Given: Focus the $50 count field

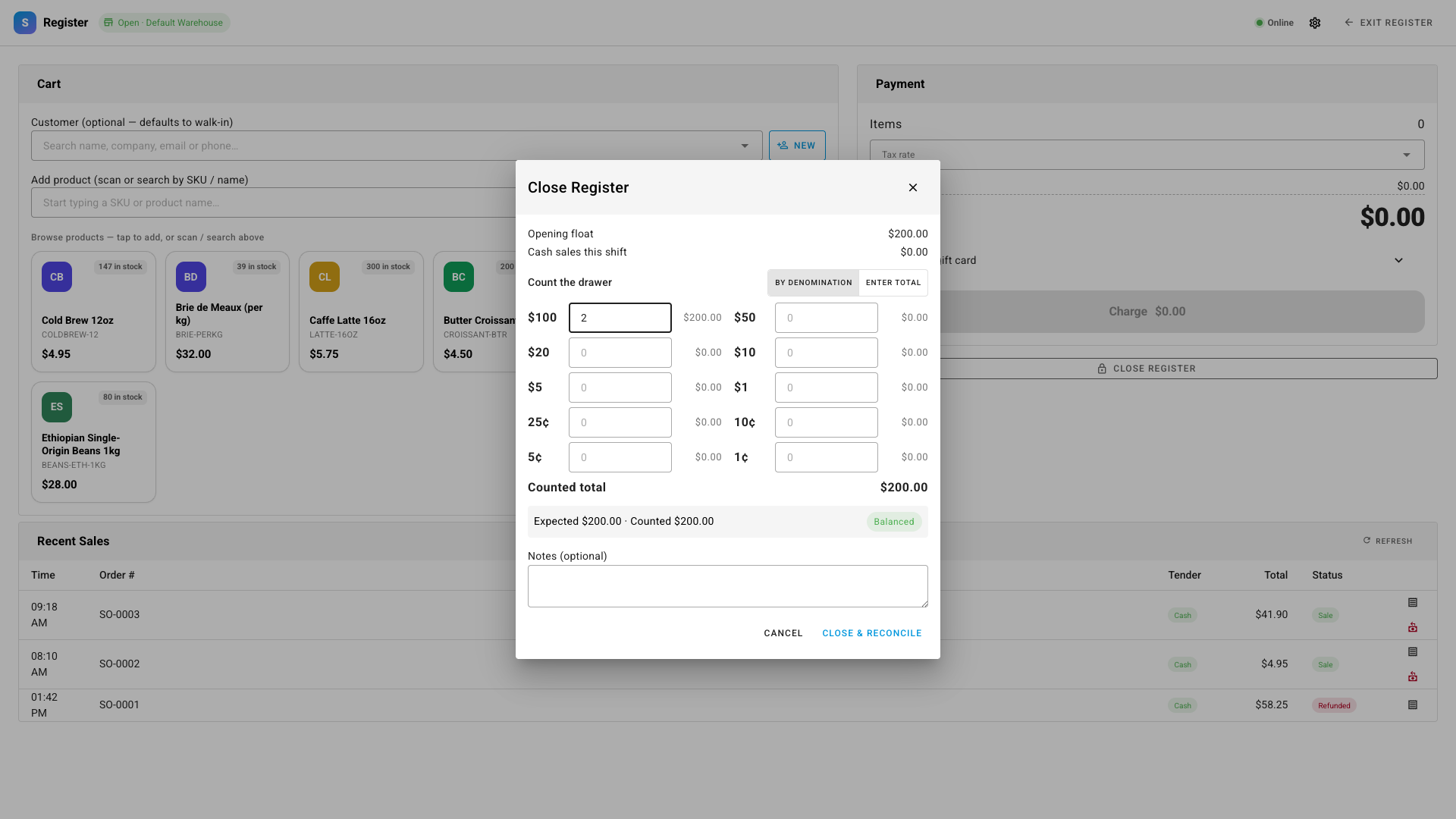Looking at the screenshot, I should (x=827, y=318).
